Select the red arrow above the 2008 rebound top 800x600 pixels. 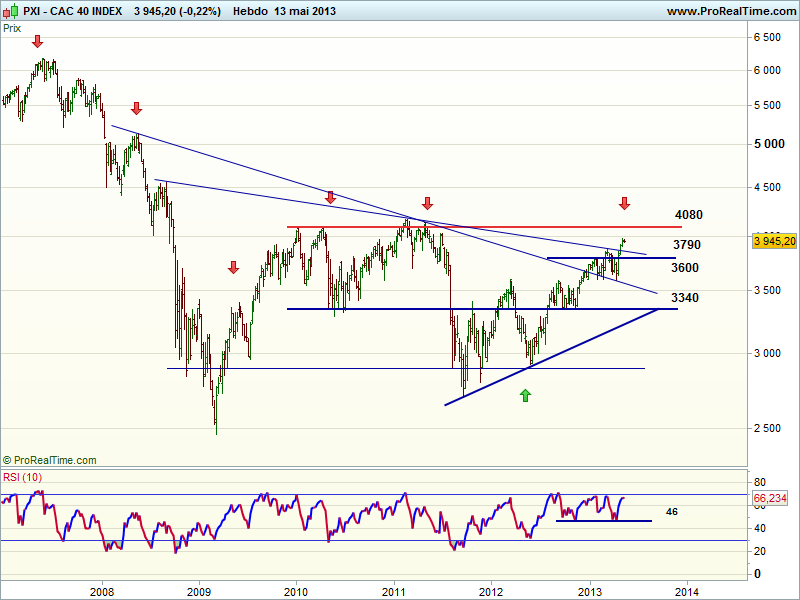(x=137, y=108)
